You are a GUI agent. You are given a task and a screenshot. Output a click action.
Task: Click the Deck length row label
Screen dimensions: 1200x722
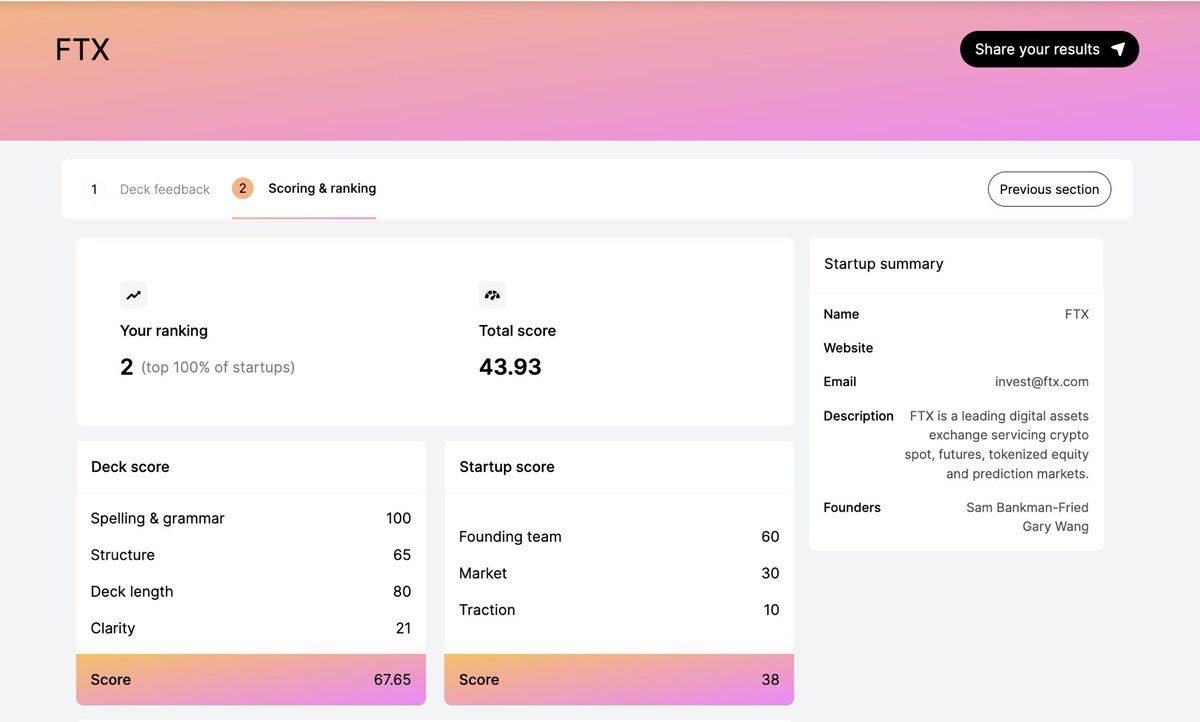pos(132,592)
